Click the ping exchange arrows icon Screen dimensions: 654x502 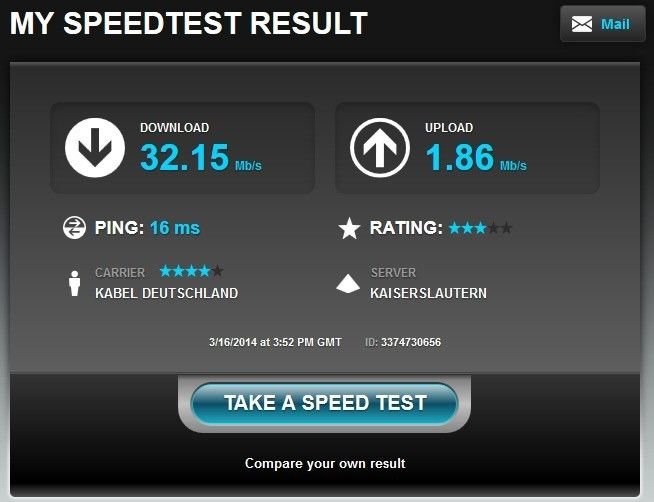click(74, 228)
